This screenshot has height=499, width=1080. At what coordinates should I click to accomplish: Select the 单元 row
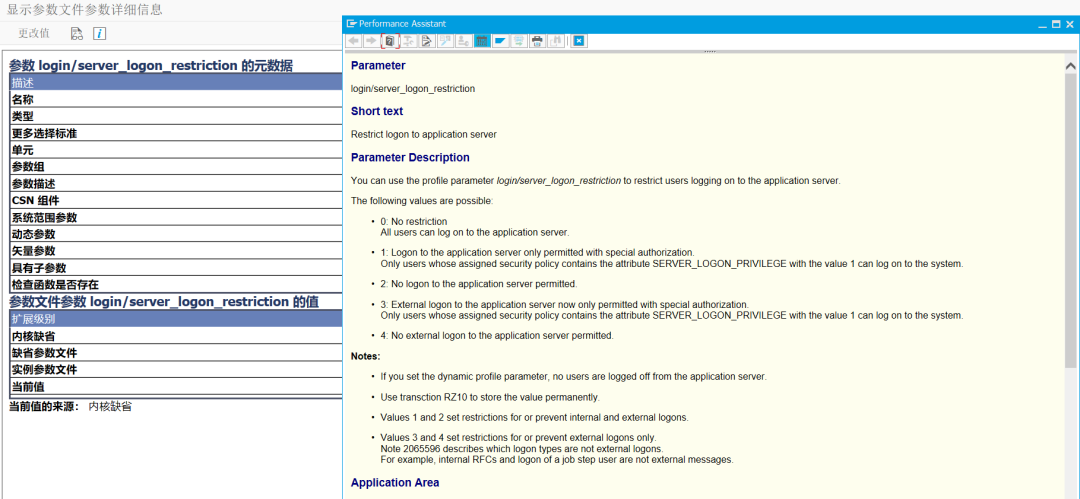[176, 150]
